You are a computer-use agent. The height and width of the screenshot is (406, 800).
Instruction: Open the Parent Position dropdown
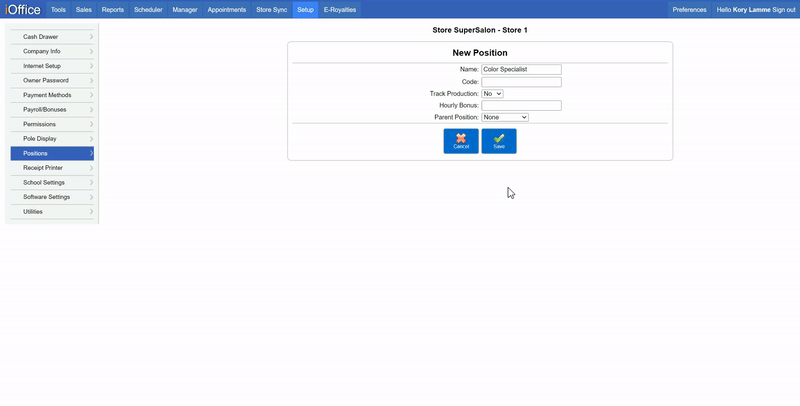pyautogui.click(x=505, y=117)
